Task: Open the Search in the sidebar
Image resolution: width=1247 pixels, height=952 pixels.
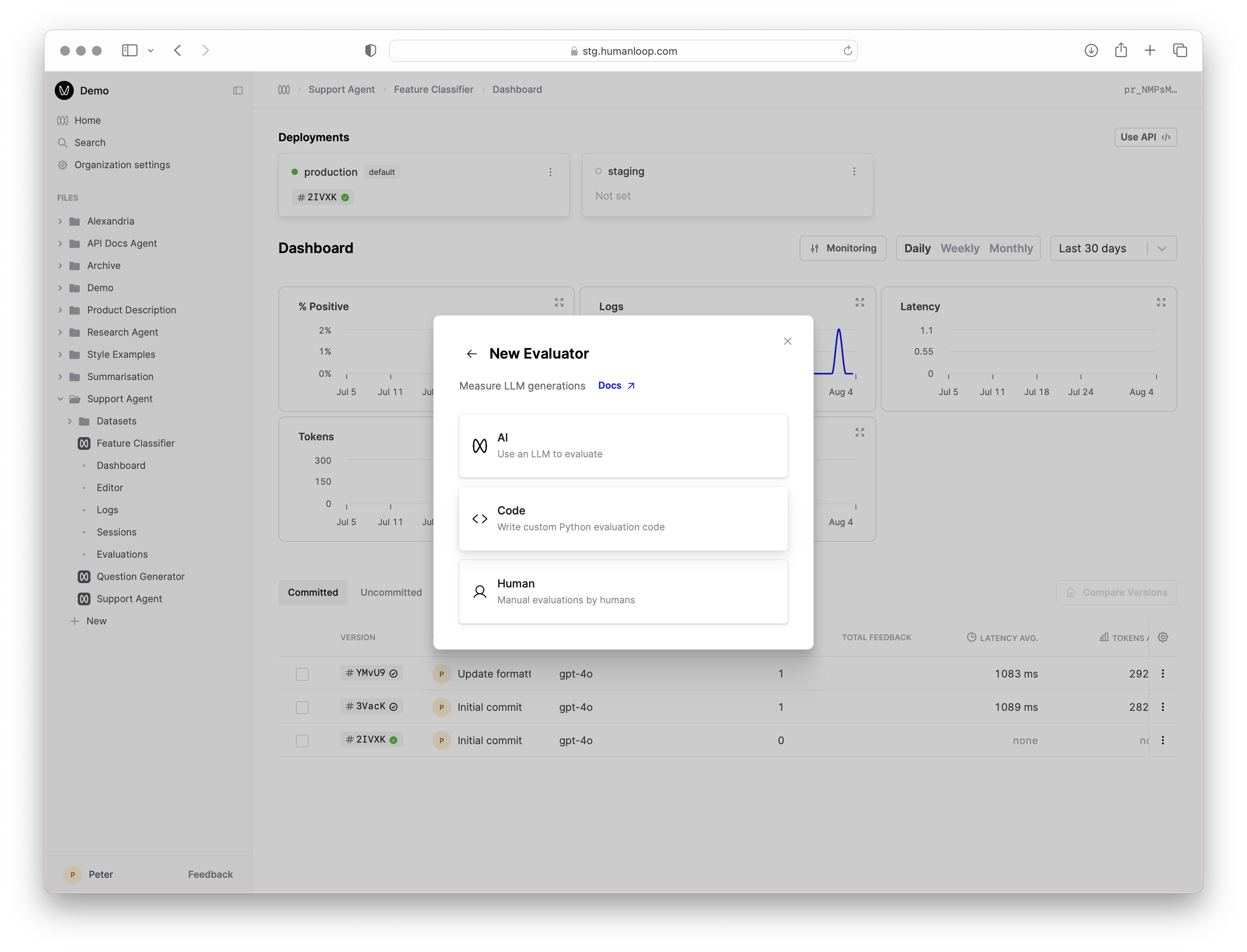Action: (x=90, y=142)
